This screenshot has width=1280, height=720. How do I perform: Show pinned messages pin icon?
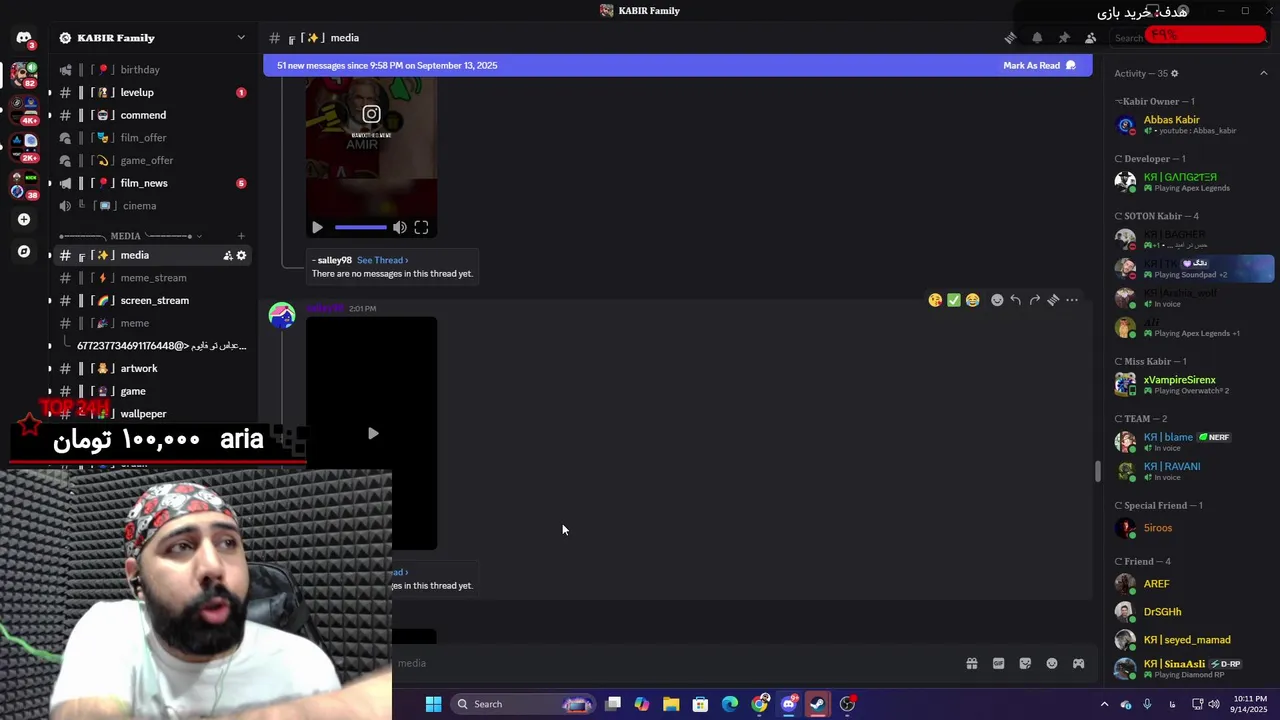1064,38
